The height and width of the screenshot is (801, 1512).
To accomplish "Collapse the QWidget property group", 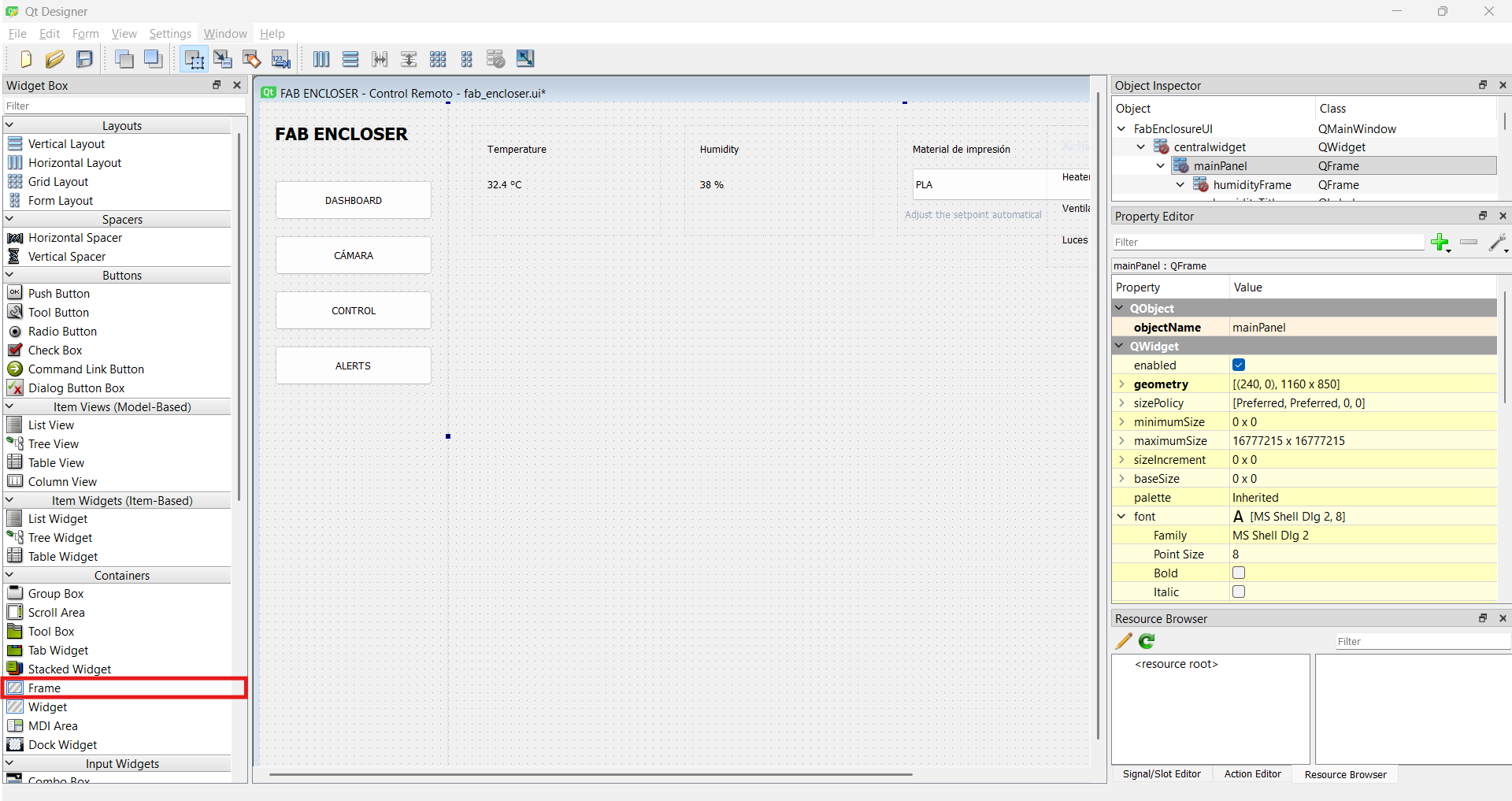I will 1120,346.
